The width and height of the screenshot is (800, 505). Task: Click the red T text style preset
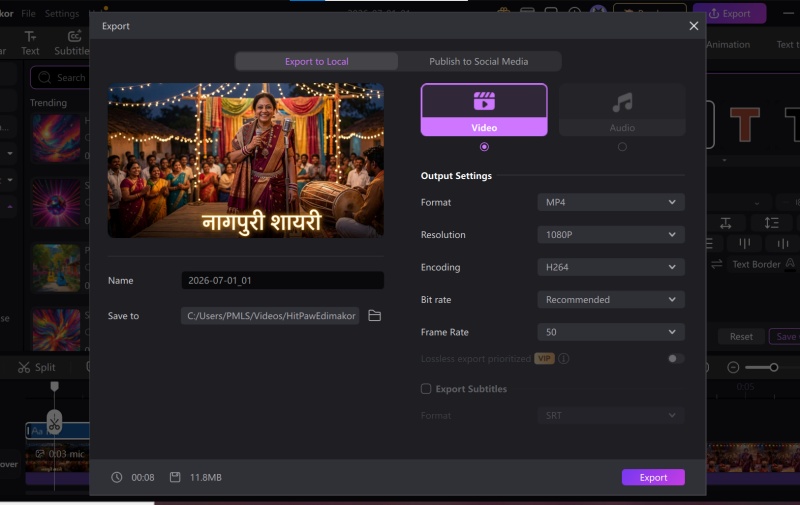(x=745, y=124)
